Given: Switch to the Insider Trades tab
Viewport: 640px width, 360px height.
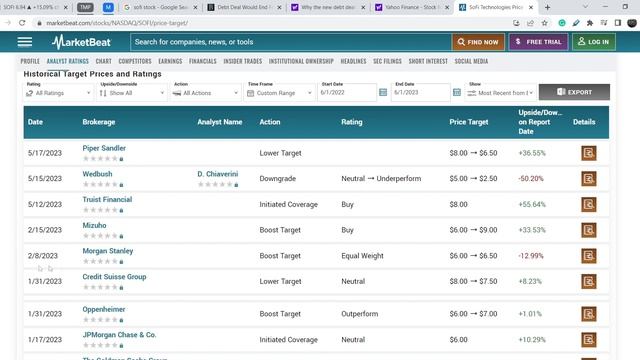Looking at the screenshot, I should 243,61.
